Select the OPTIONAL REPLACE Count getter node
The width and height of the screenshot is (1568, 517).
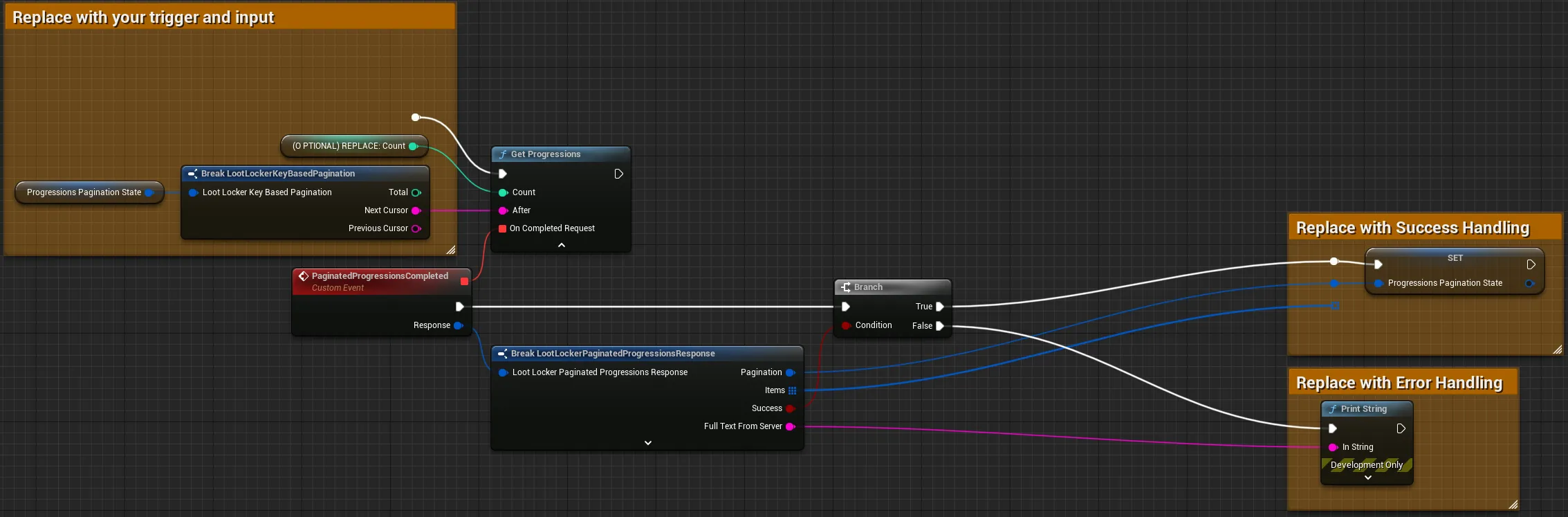click(x=354, y=146)
